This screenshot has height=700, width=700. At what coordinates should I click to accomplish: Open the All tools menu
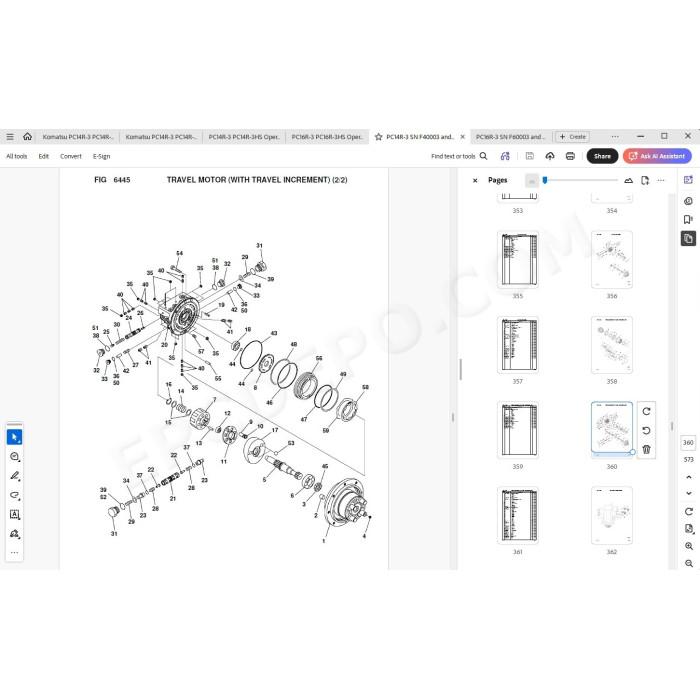tap(17, 156)
